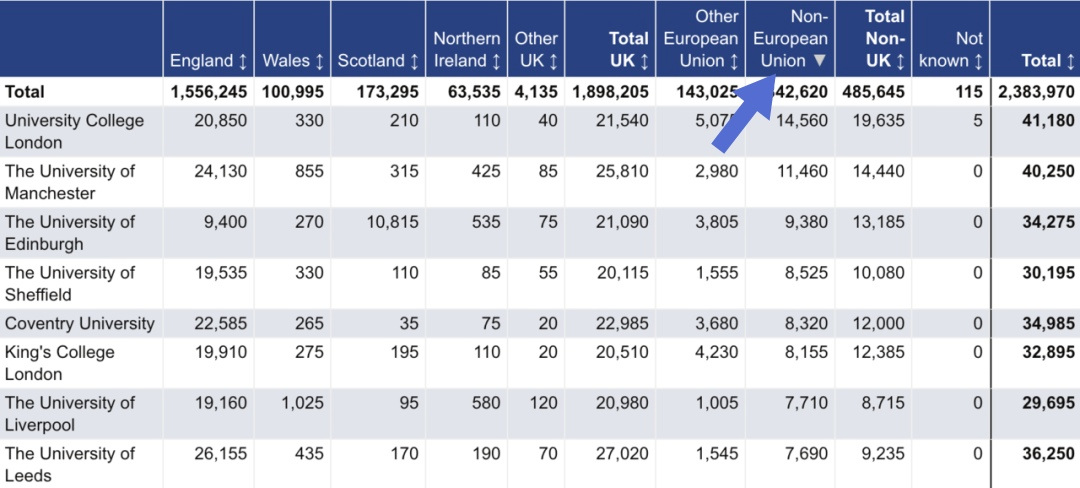Image resolution: width=1080 pixels, height=488 pixels.
Task: Click Sheffield Total UK cell 20,115
Action: click(623, 273)
